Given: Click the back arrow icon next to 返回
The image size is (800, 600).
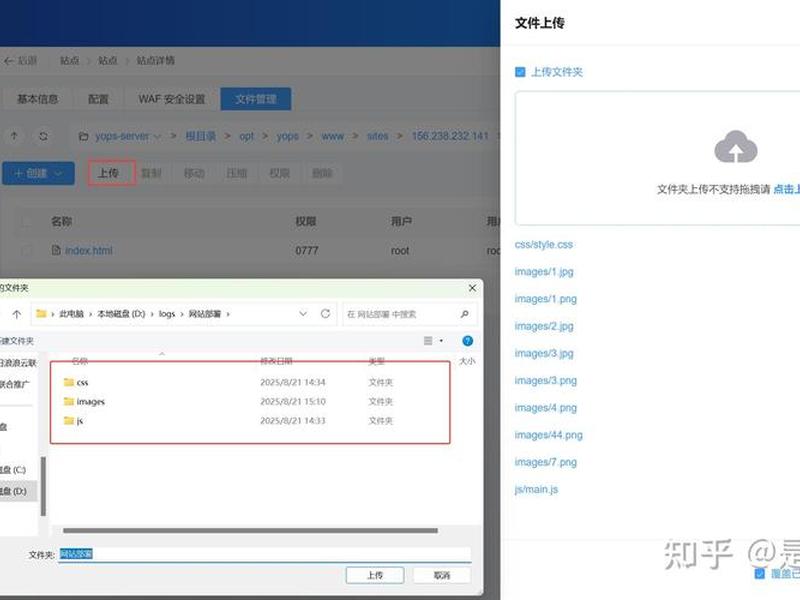Looking at the screenshot, I should [x=9, y=61].
